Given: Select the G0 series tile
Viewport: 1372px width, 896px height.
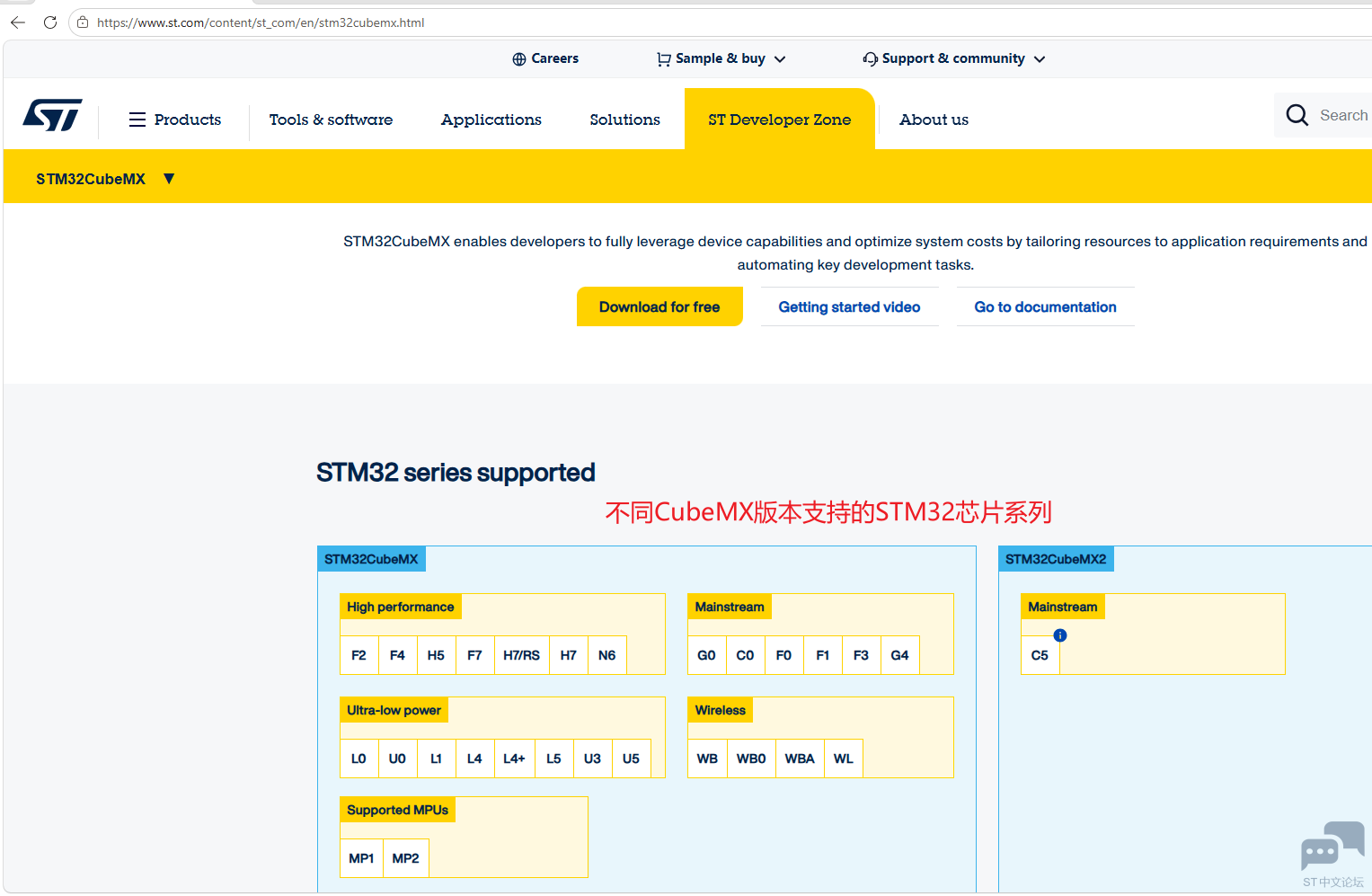Looking at the screenshot, I should (x=707, y=655).
